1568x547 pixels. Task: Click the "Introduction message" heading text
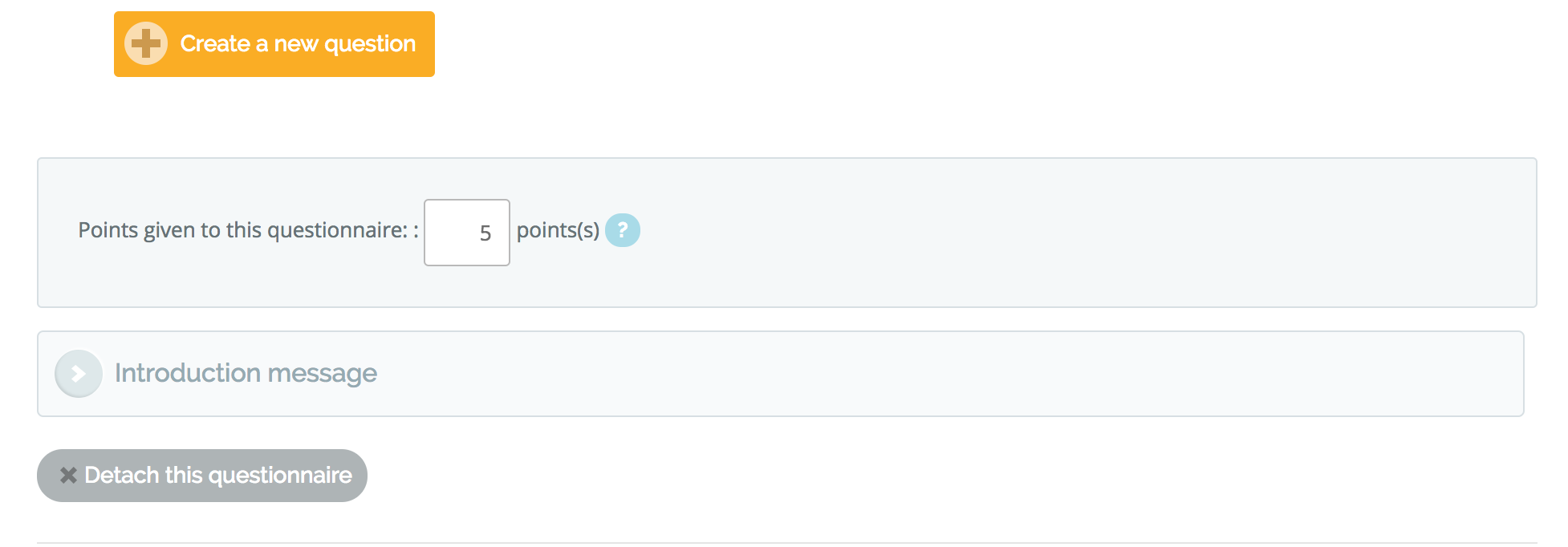point(246,374)
